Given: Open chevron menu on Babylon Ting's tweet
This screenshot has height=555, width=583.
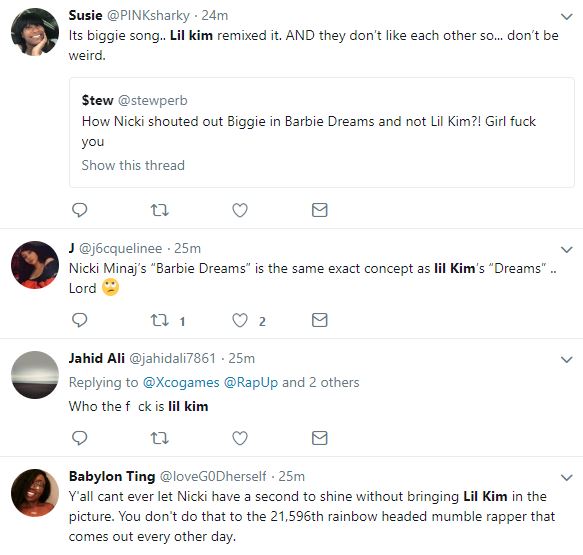Looking at the screenshot, I should (566, 477).
